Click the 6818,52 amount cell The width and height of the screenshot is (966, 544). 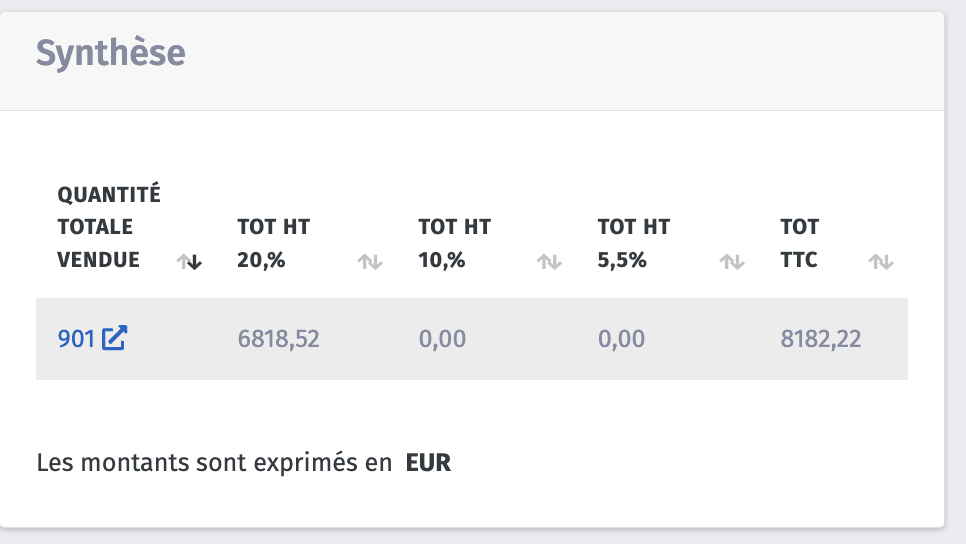(278, 339)
